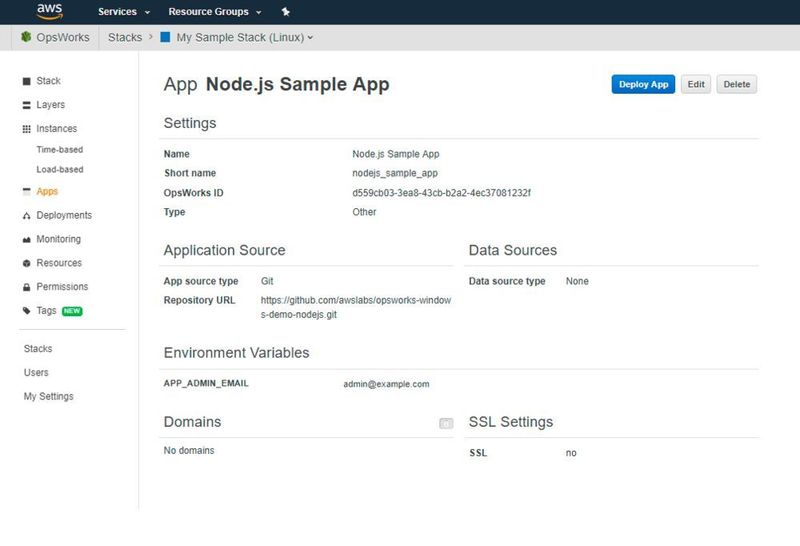
Task: Click the Stack sidebar icon
Action: click(x=27, y=81)
